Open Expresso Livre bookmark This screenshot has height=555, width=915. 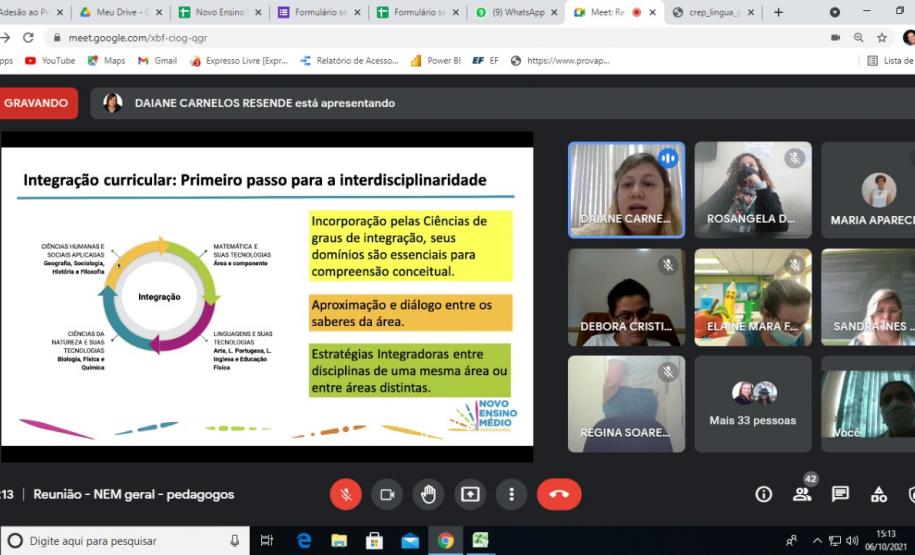(239, 61)
